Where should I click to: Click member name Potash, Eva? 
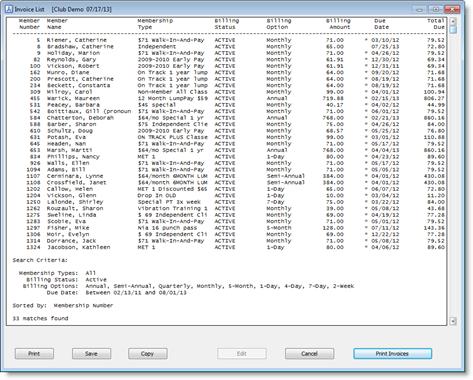pyautogui.click(x=66, y=137)
